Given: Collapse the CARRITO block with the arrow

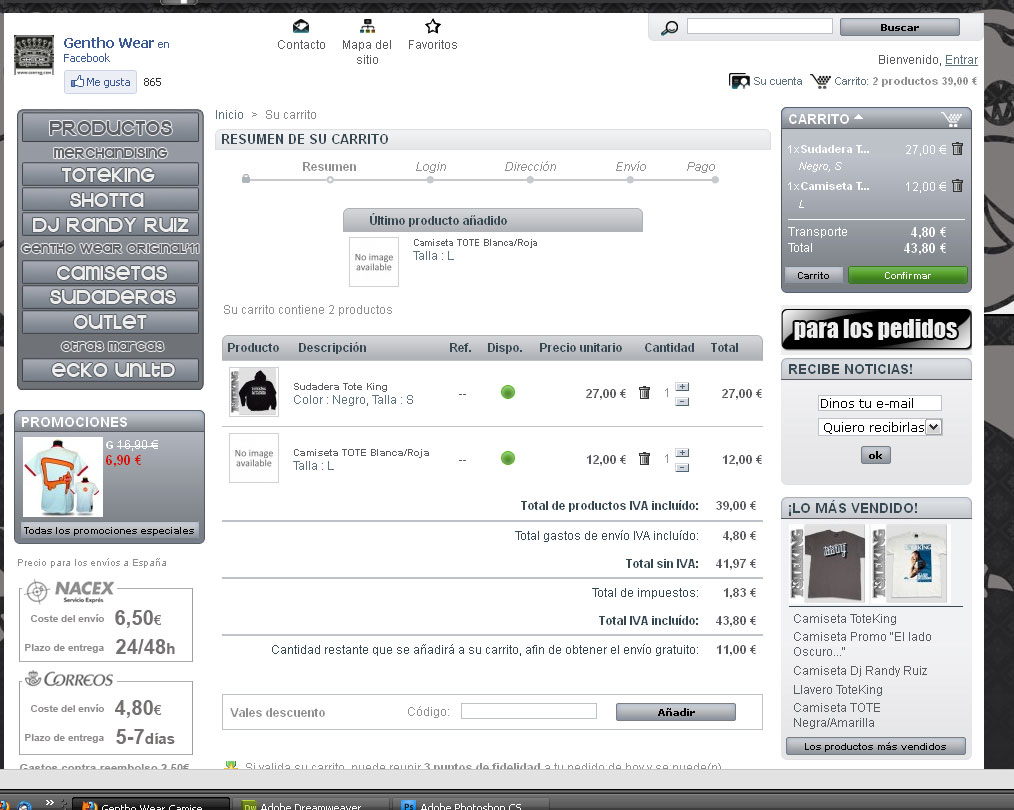Looking at the screenshot, I should pos(859,118).
